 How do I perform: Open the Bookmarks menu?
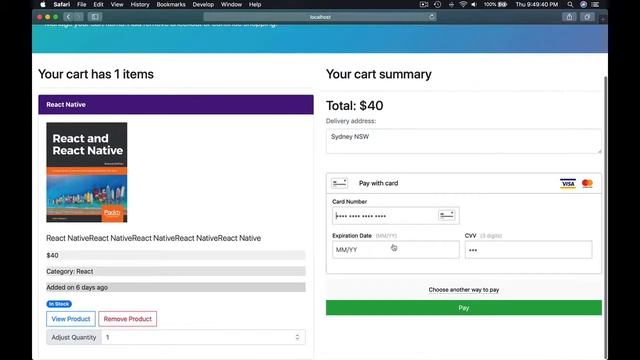[171, 4]
